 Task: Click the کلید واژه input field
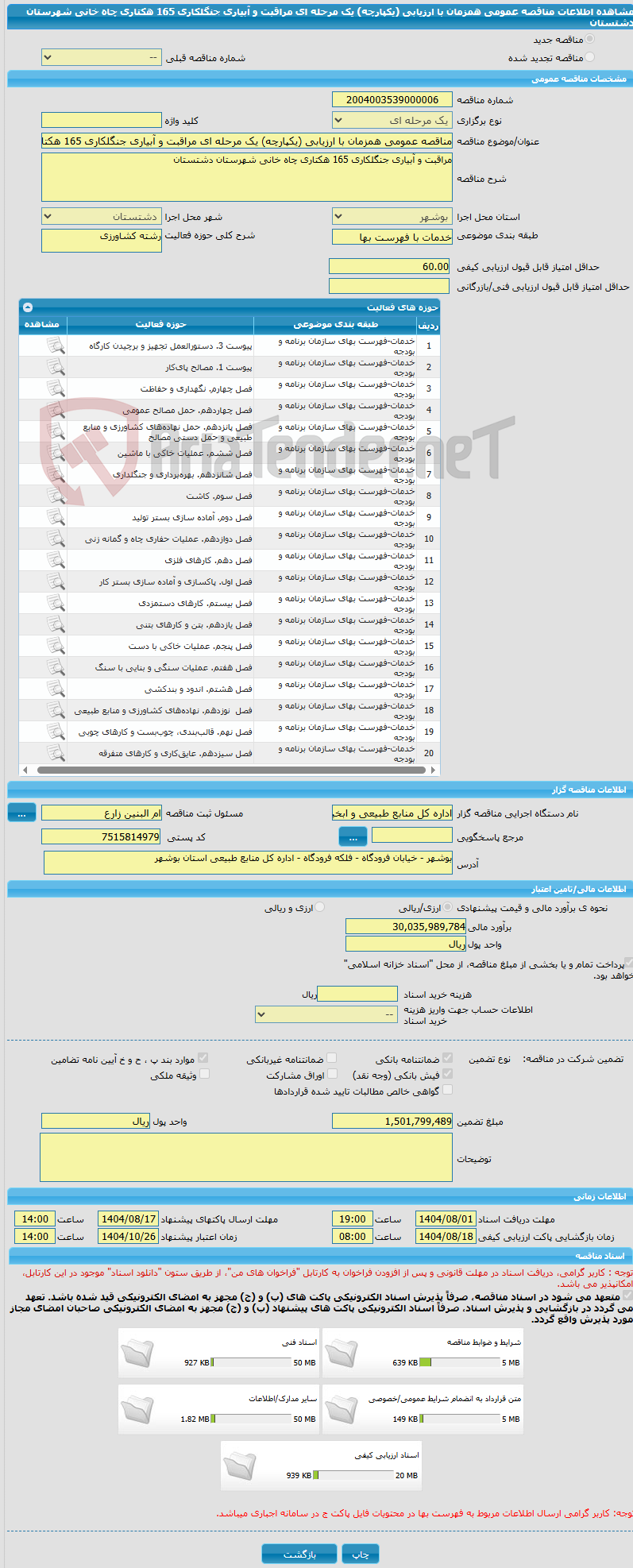click(101, 121)
